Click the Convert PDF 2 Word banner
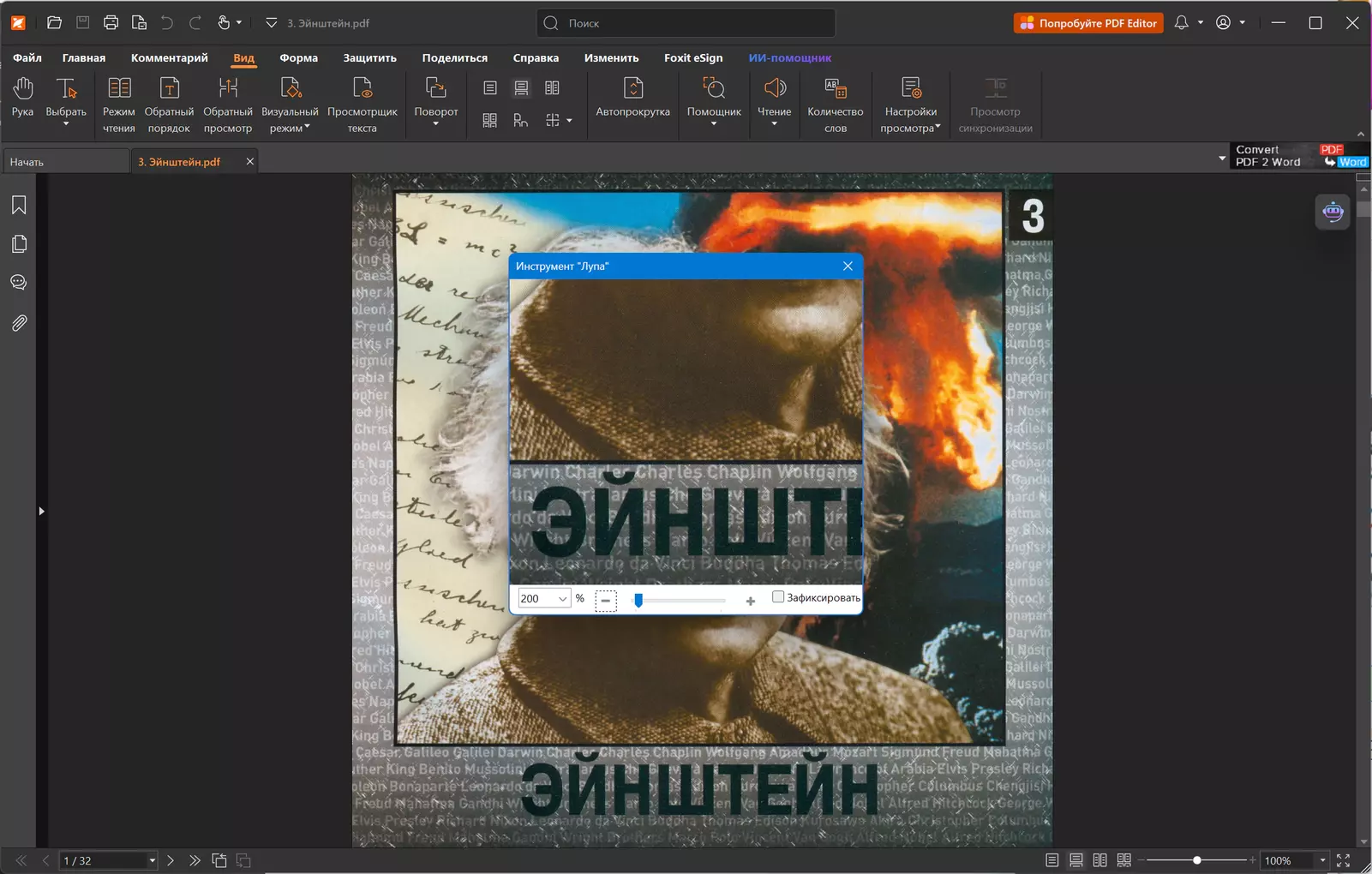 (1300, 156)
